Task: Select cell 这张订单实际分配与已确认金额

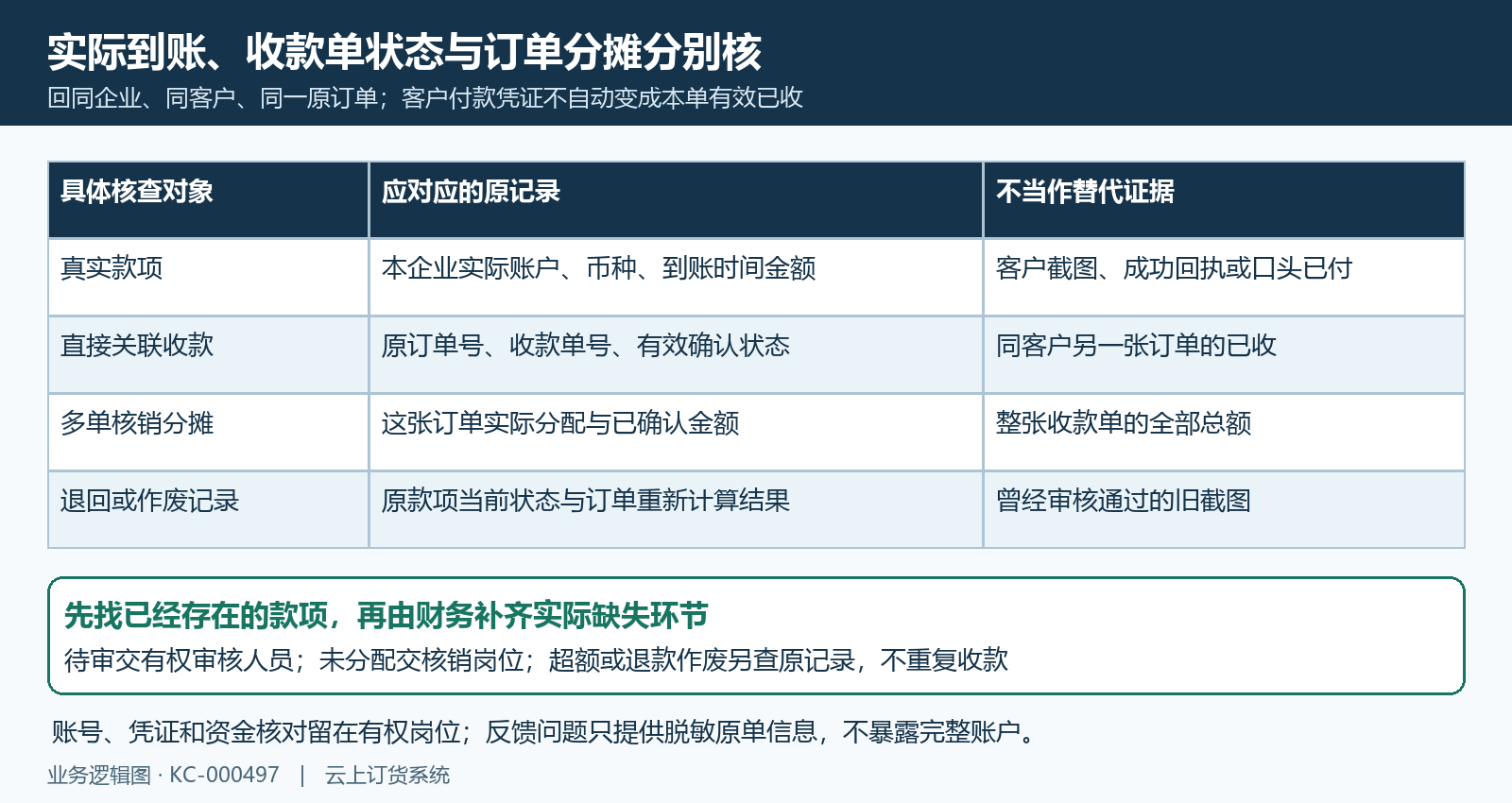Action: pyautogui.click(x=676, y=433)
